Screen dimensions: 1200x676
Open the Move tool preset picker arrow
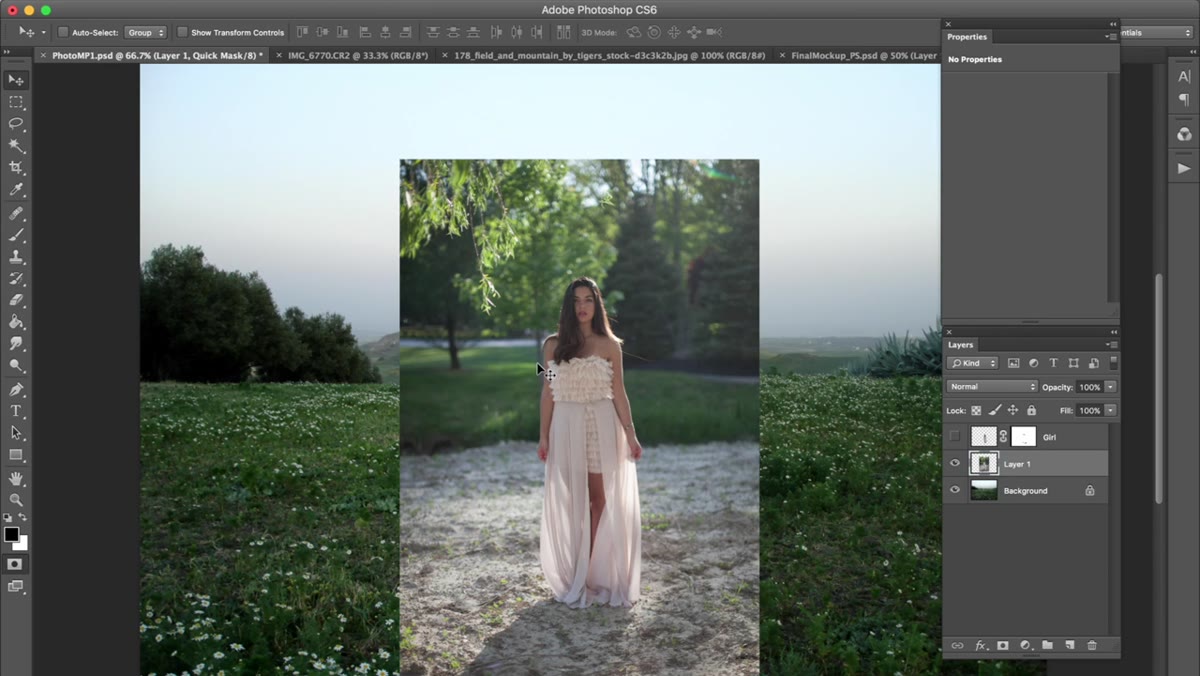(x=43, y=32)
